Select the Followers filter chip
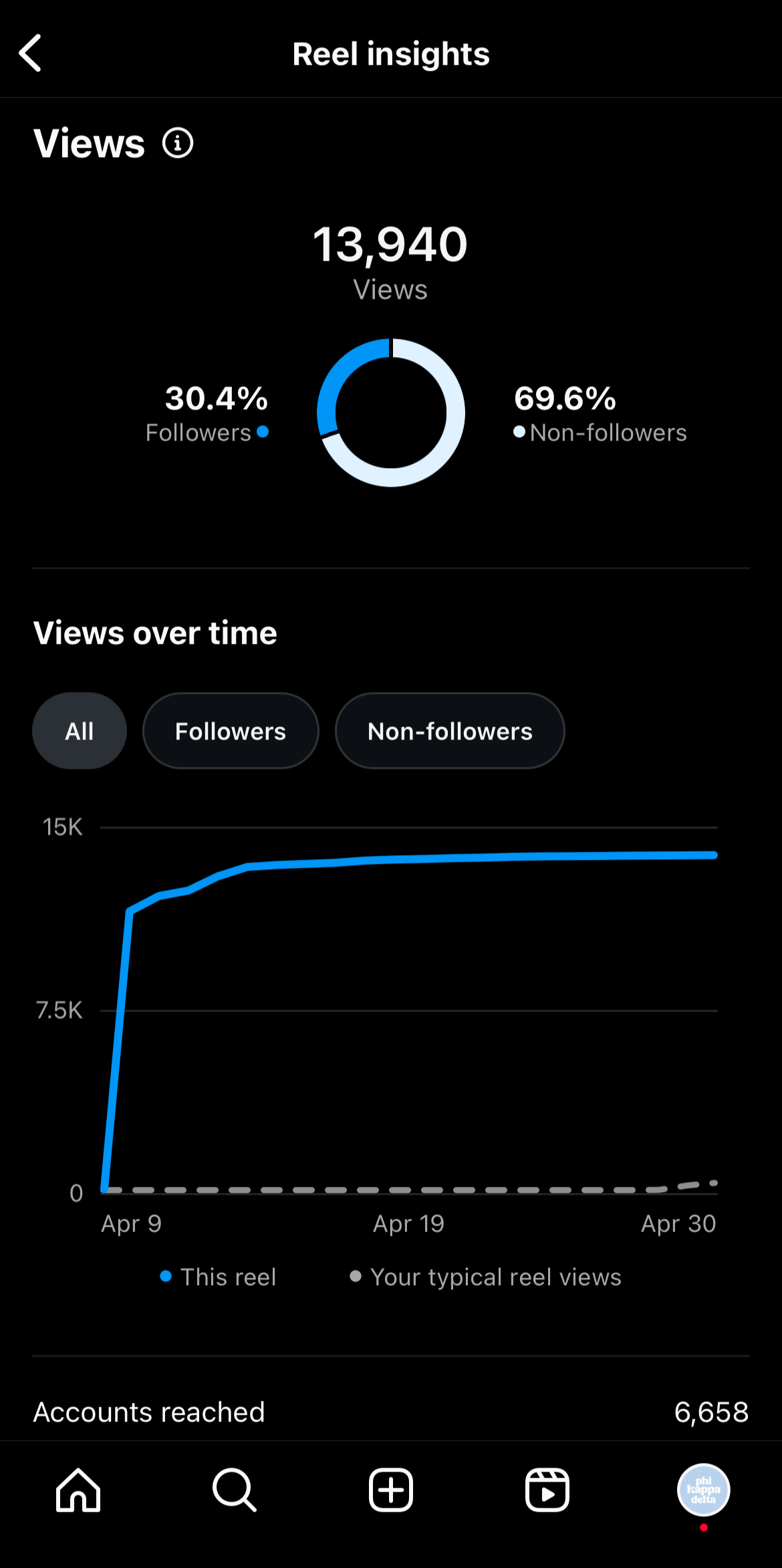The width and height of the screenshot is (782, 1568). [x=231, y=731]
